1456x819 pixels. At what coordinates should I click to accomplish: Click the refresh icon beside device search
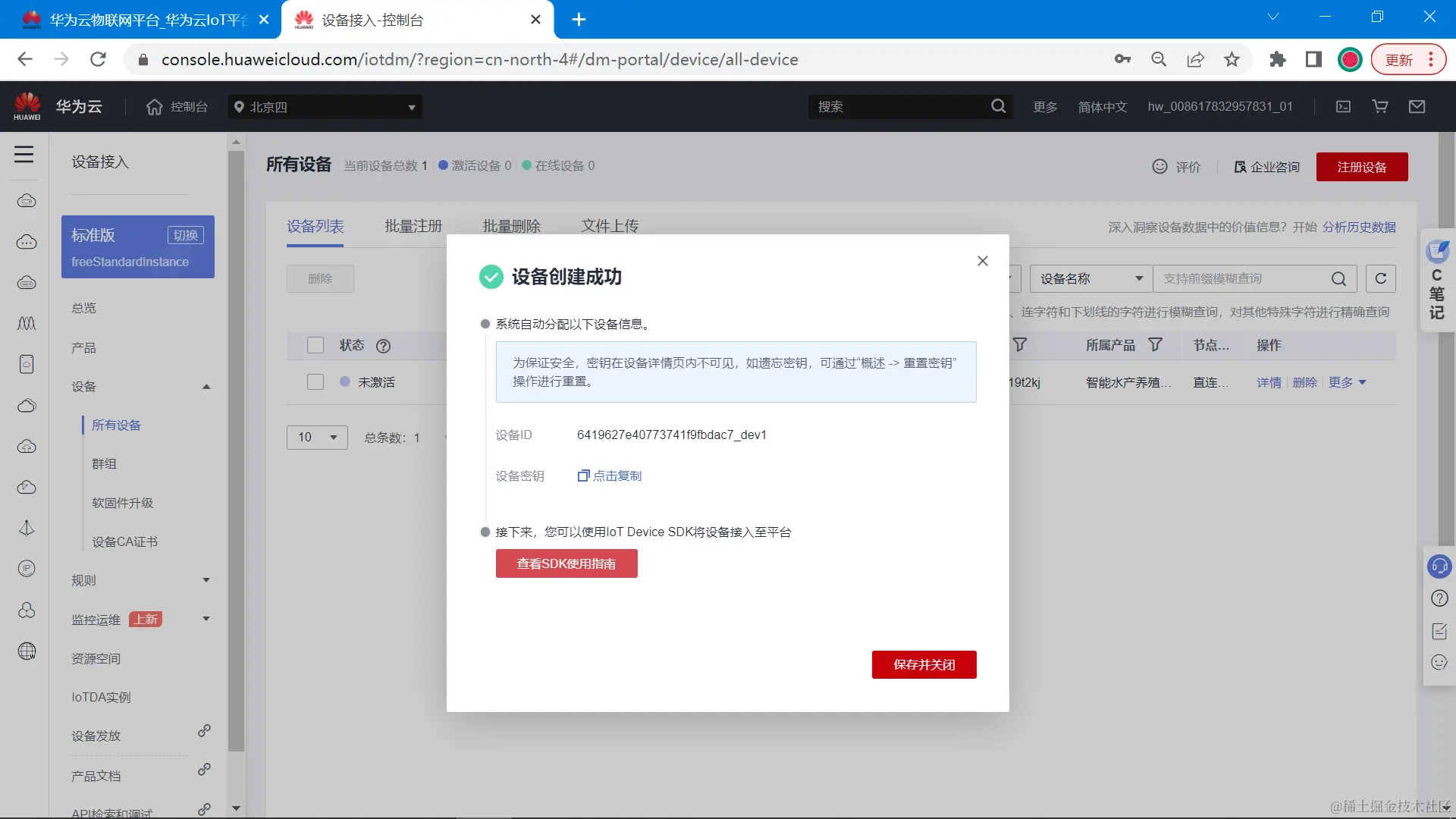coord(1380,278)
